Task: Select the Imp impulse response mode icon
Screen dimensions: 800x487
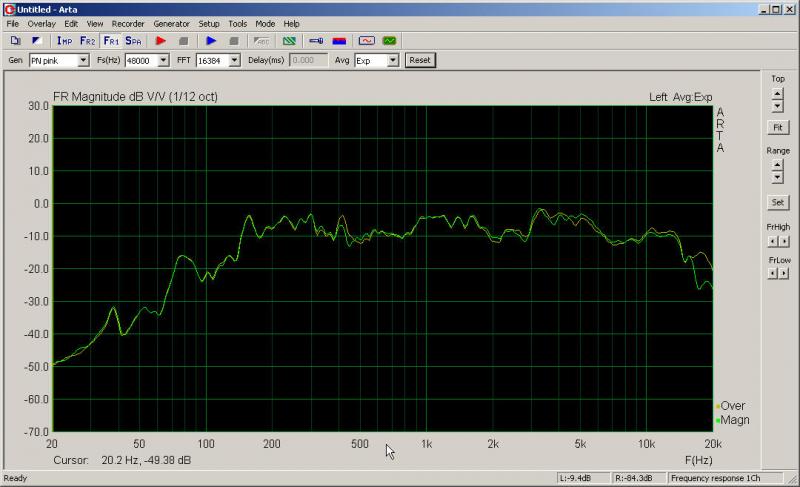Action: tap(65, 41)
